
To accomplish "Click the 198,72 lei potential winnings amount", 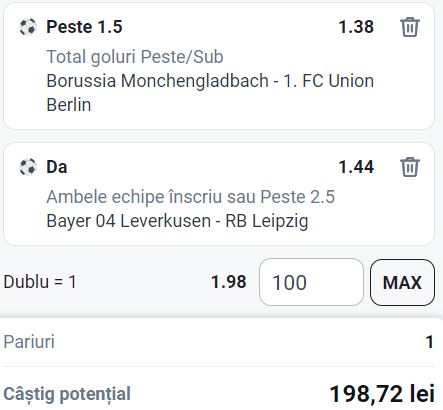I will 382,394.
